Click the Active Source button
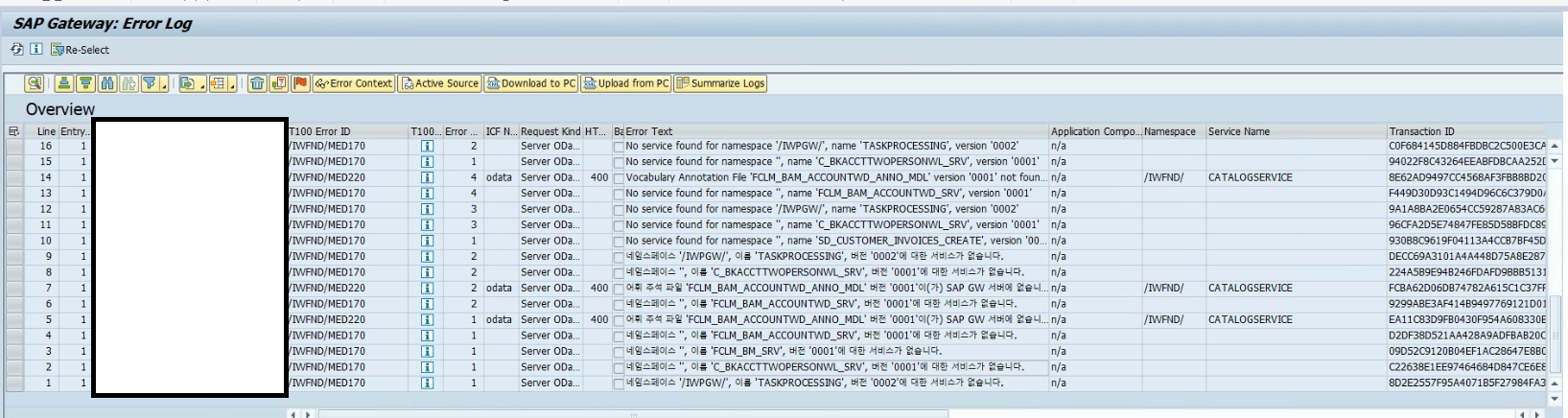 coord(439,83)
